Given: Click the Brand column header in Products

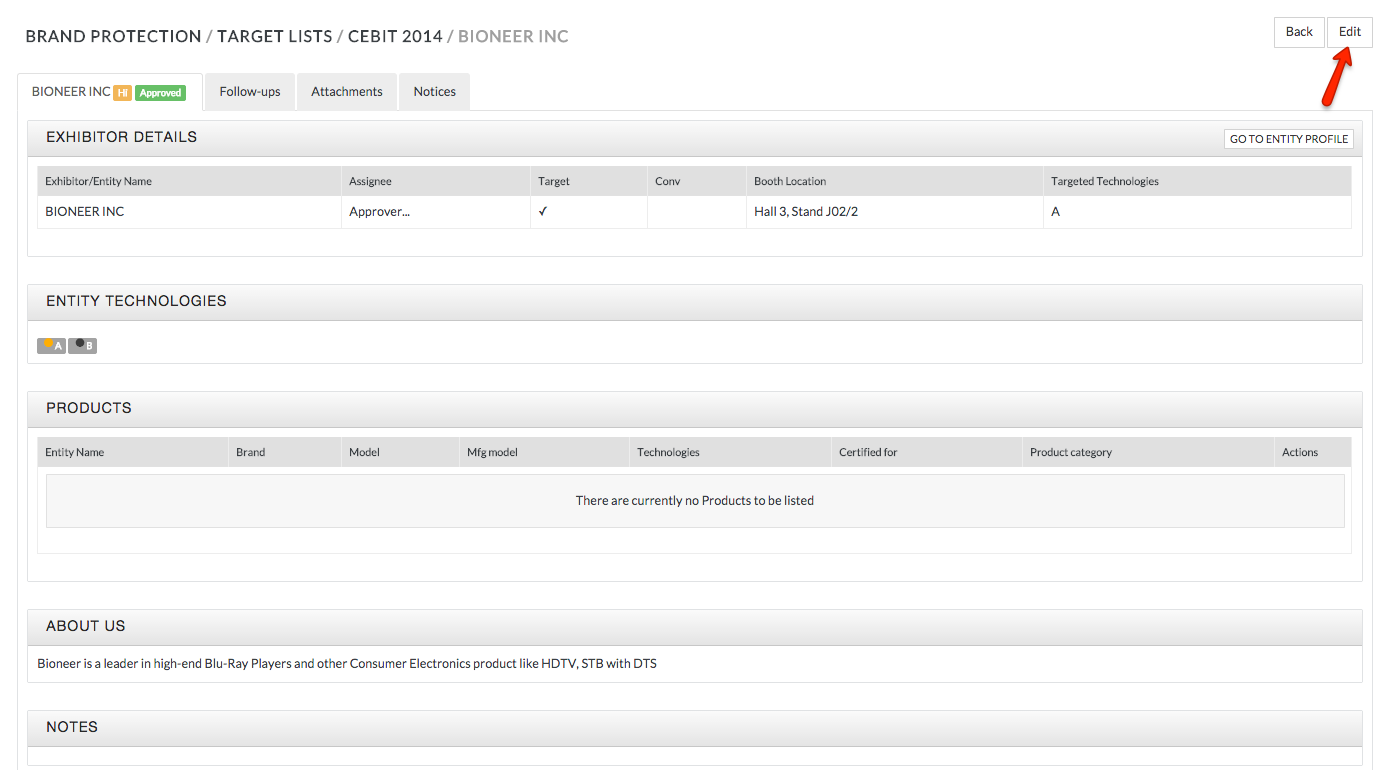Looking at the screenshot, I should pyautogui.click(x=250, y=451).
